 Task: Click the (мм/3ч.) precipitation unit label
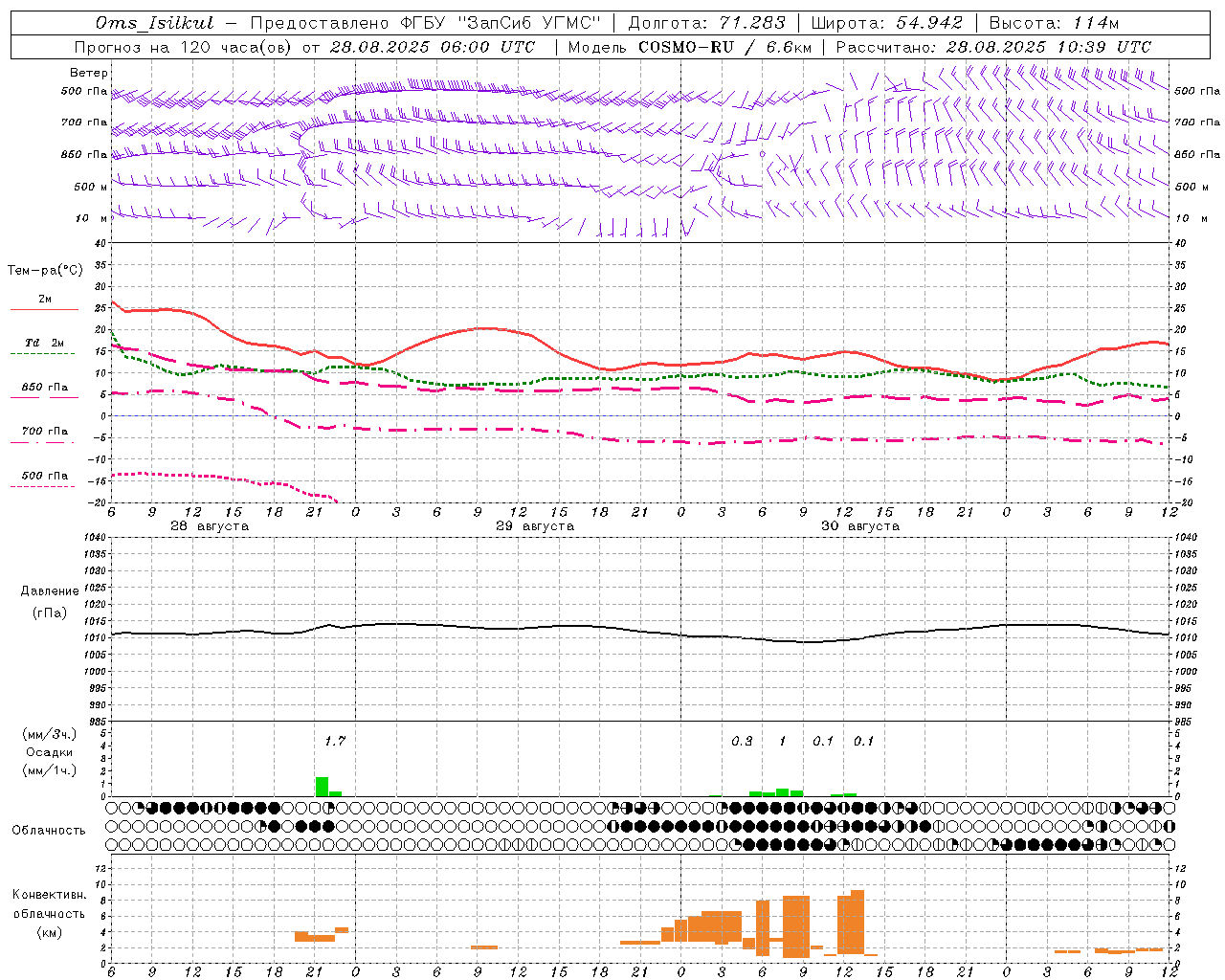[49, 734]
